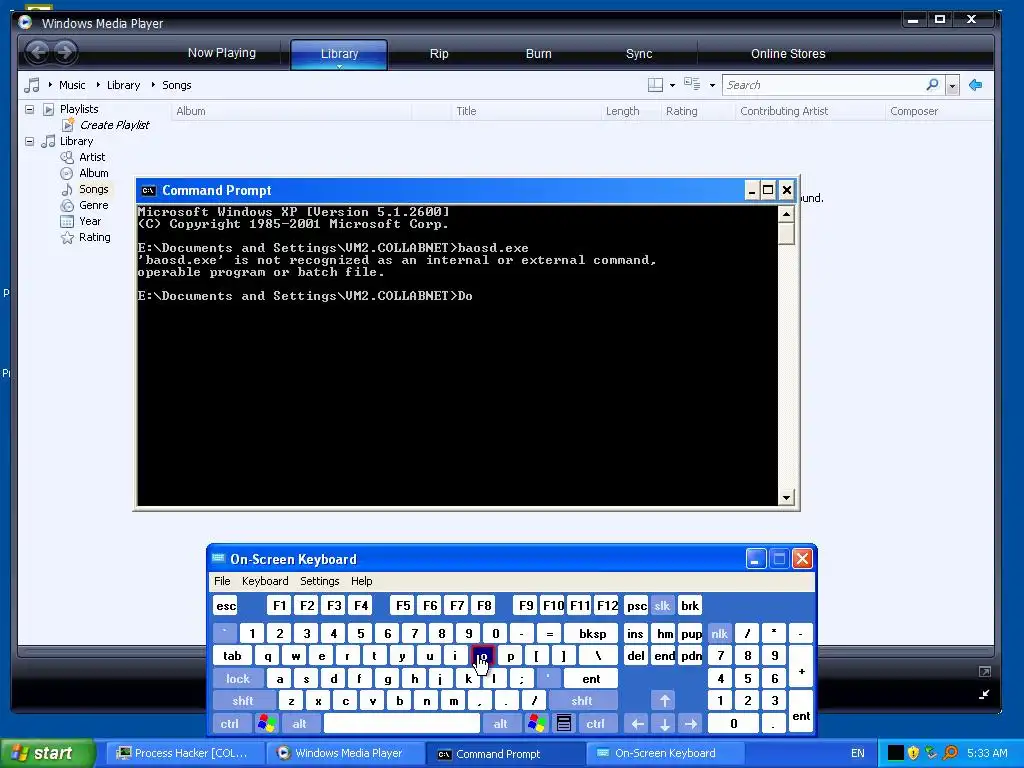
Task: Click the Music category icon in breadcrumb
Action: (31, 85)
